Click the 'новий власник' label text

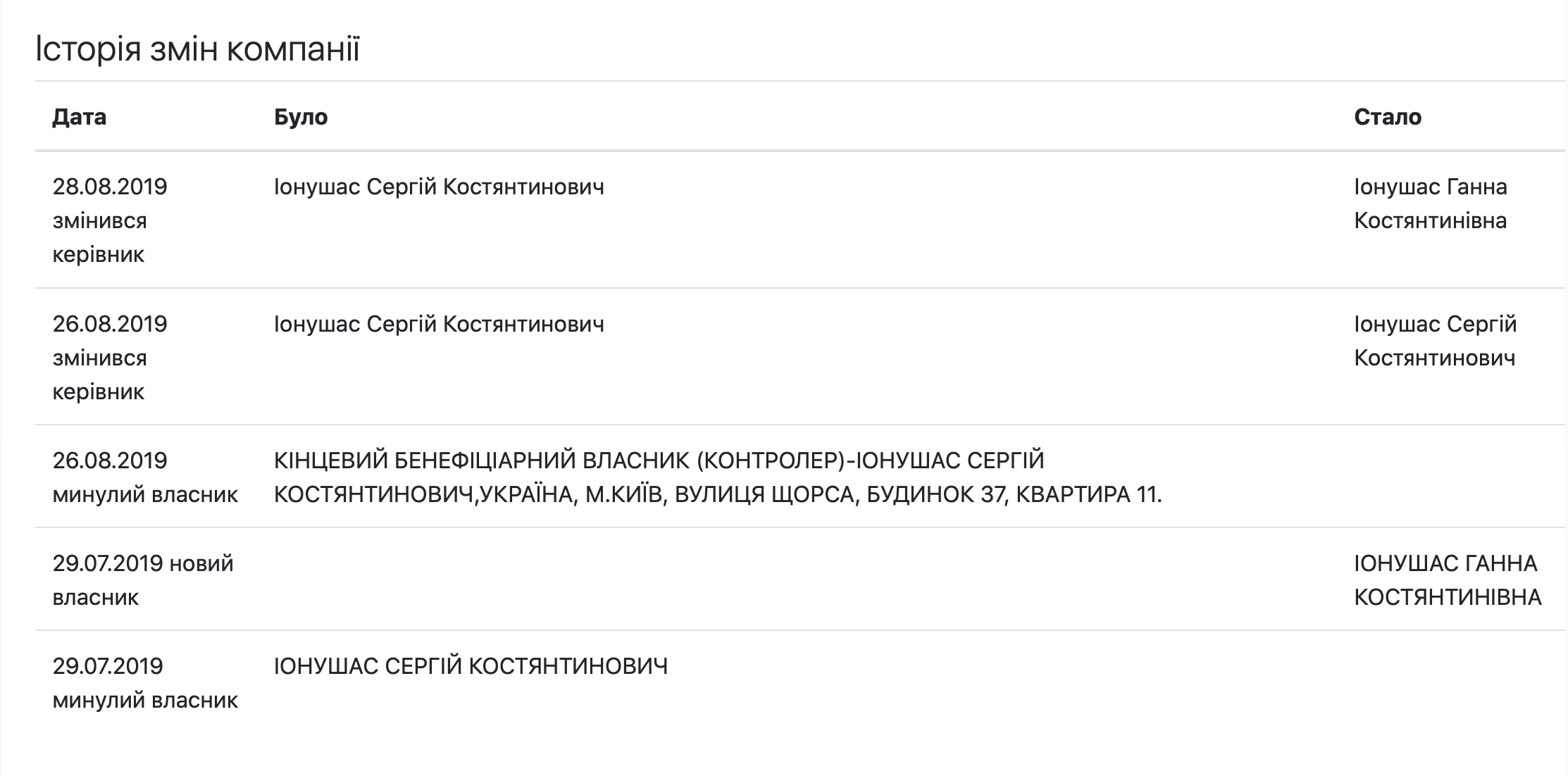click(x=143, y=580)
